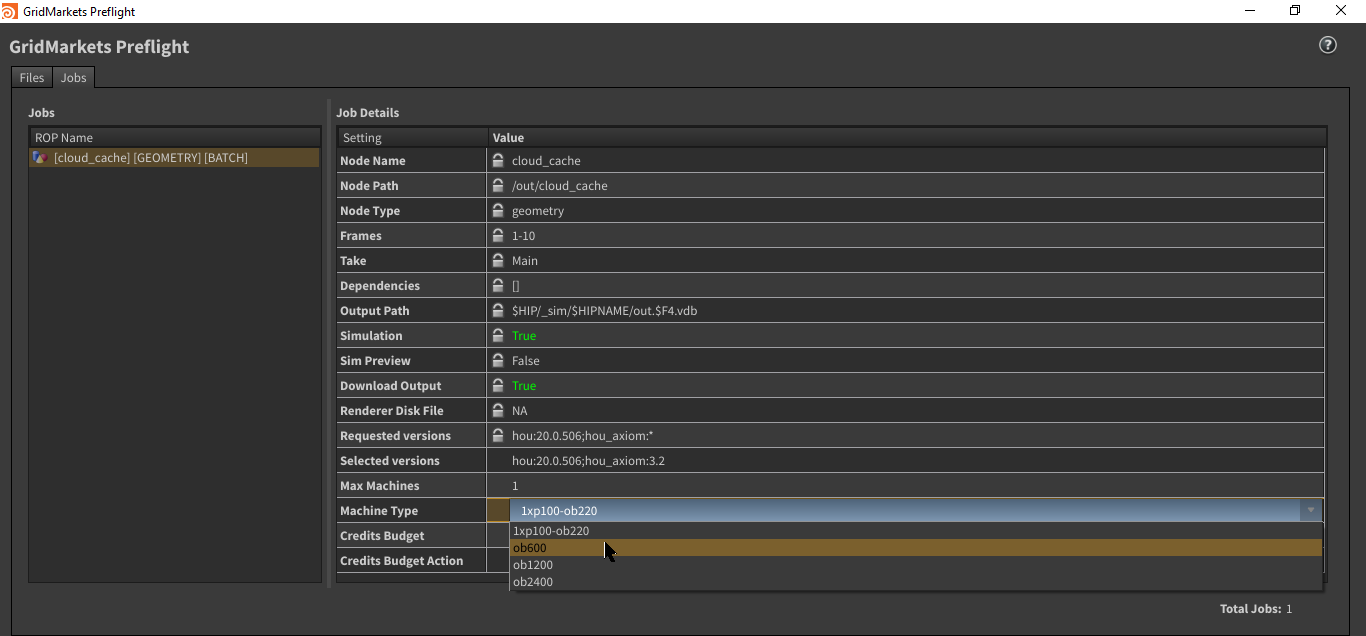Click the help question mark icon
The image size is (1366, 636).
[x=1328, y=45]
